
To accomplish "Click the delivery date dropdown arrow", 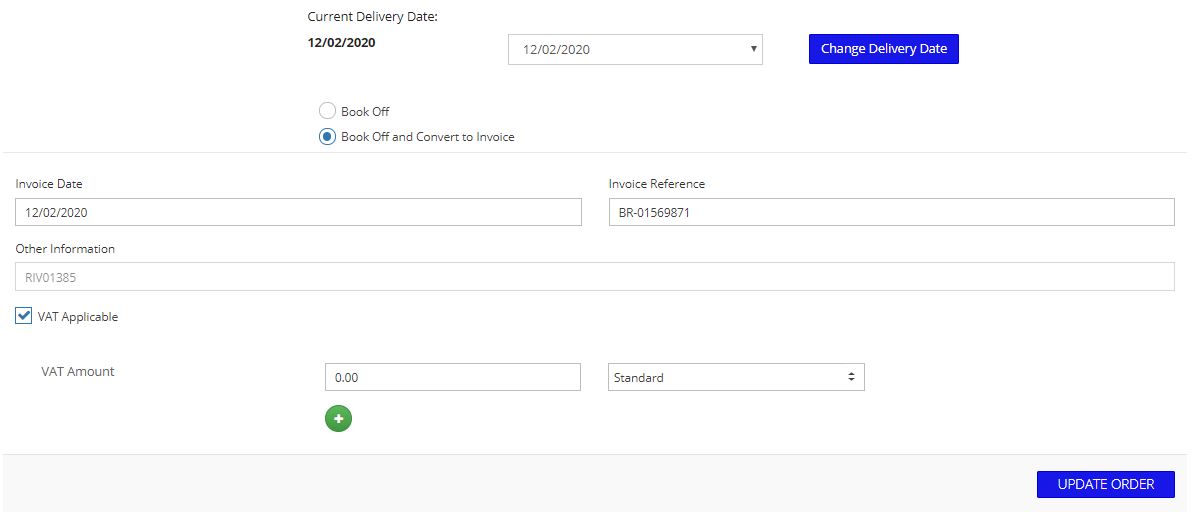I will pyautogui.click(x=753, y=49).
